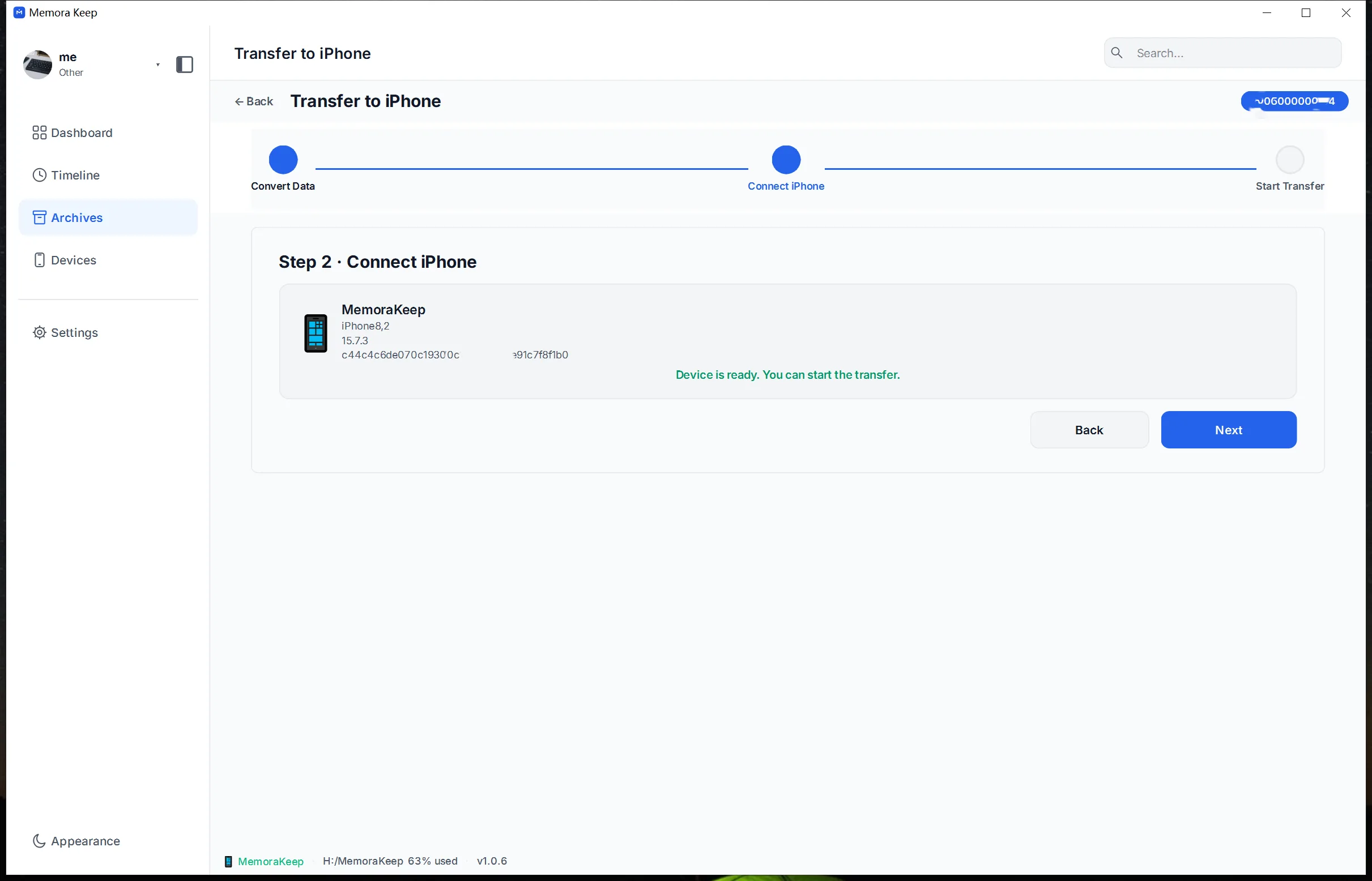Click the Device is ready status message
This screenshot has width=1372, height=881.
tap(787, 375)
